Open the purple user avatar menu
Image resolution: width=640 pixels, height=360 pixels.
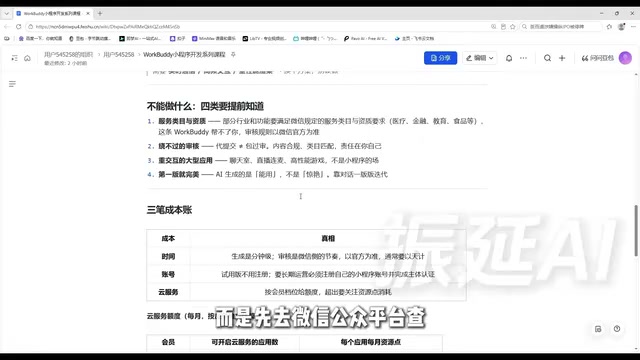click(625, 58)
